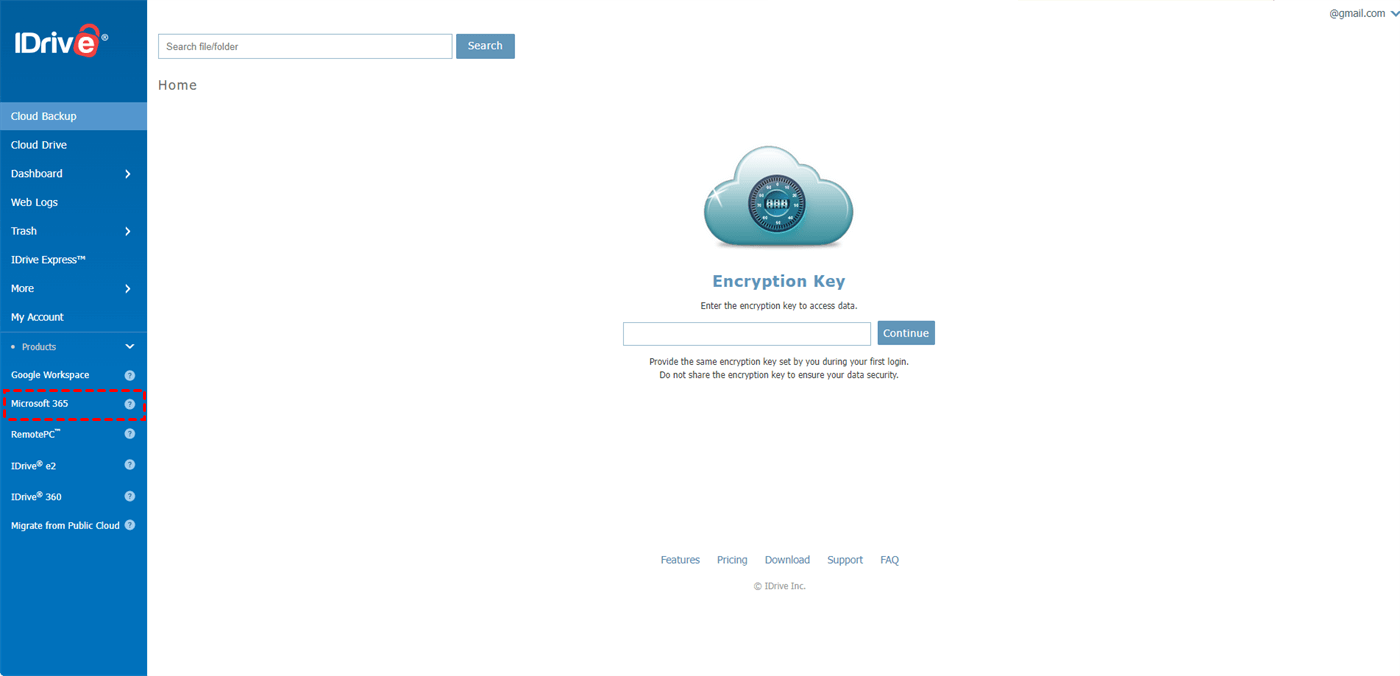
Task: Click the Products section label
Action: tap(39, 347)
